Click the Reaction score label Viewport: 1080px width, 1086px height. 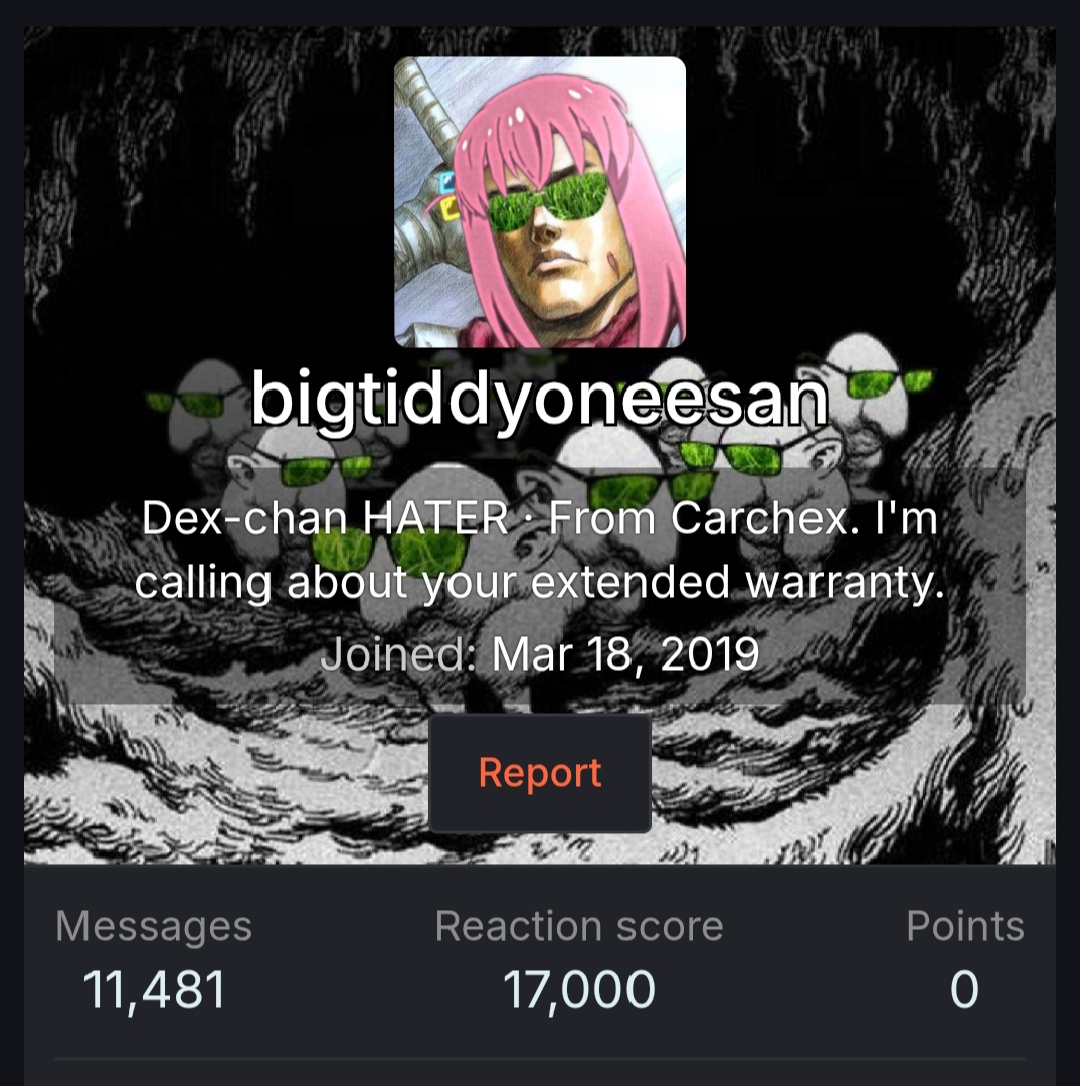pyautogui.click(x=579, y=926)
